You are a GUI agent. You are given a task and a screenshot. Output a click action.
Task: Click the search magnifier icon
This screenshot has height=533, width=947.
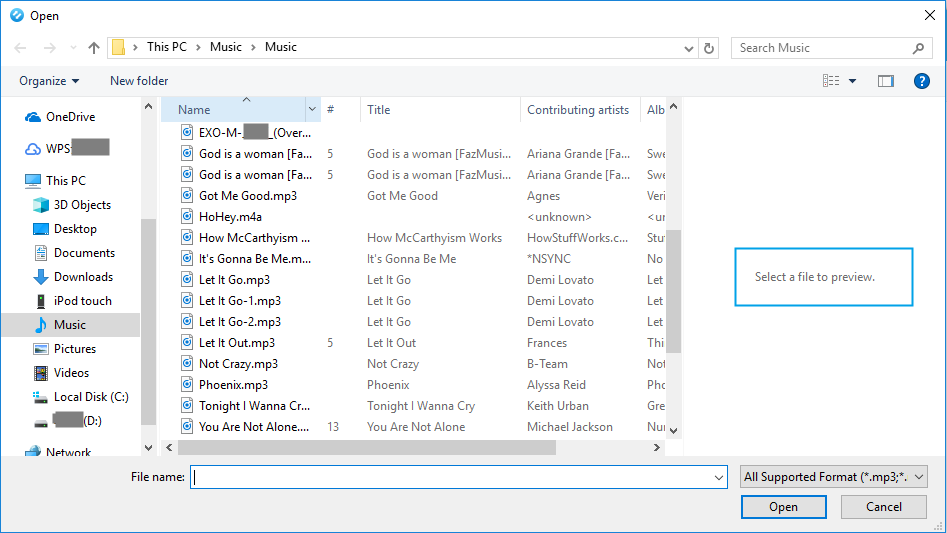[x=918, y=48]
